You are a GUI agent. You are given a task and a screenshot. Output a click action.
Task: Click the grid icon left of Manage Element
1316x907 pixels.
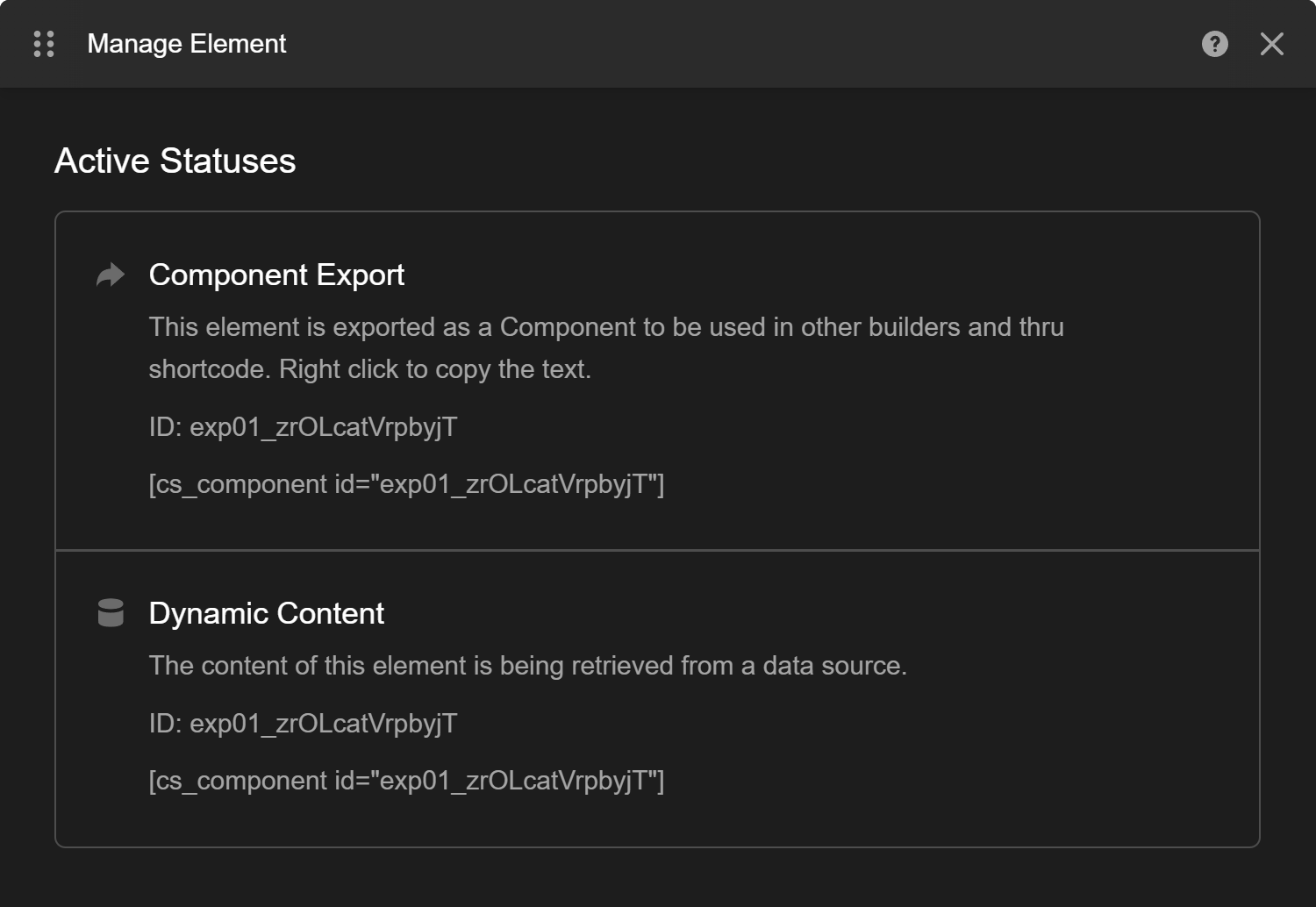[x=43, y=43]
